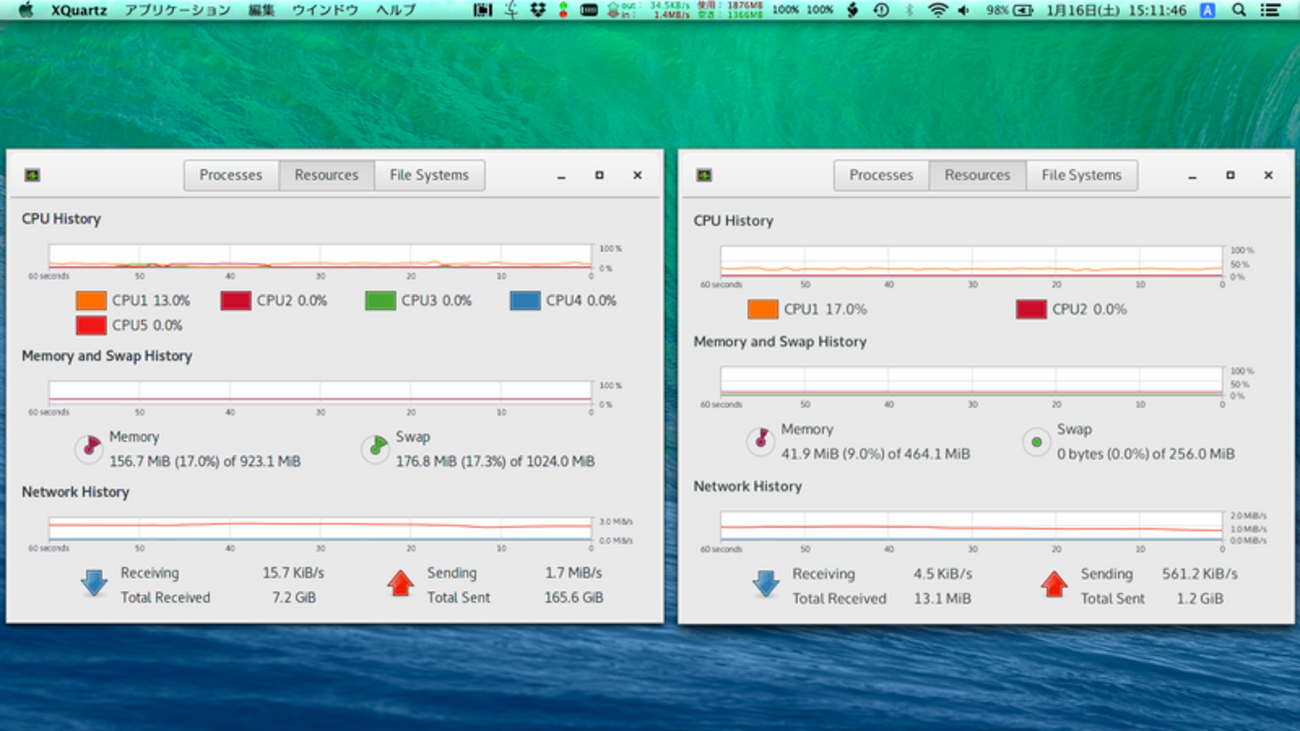Pick the blue CPU4 color swatch
Viewport: 1300px width, 731px height.
point(525,300)
